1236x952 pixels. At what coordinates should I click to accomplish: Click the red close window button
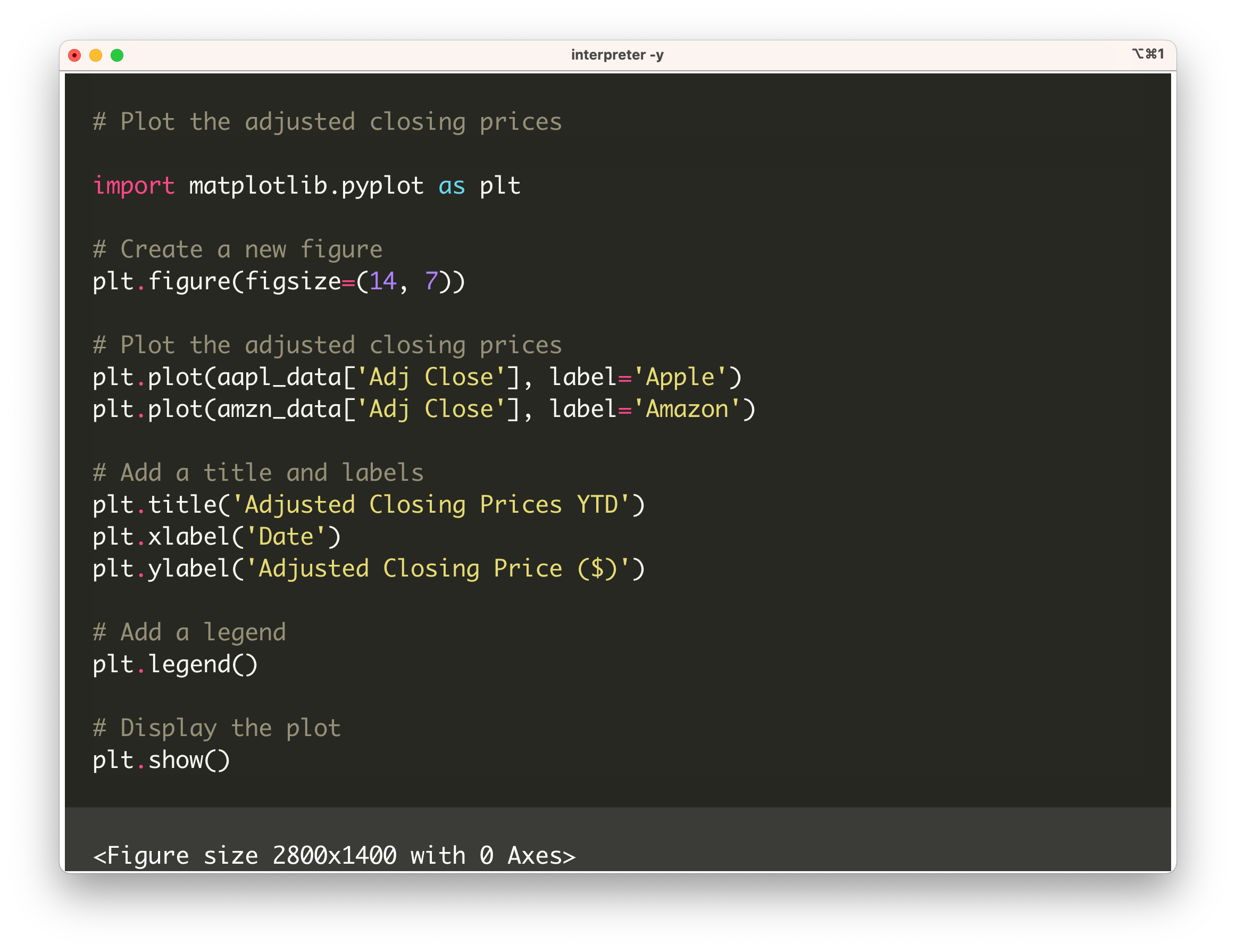click(x=74, y=55)
